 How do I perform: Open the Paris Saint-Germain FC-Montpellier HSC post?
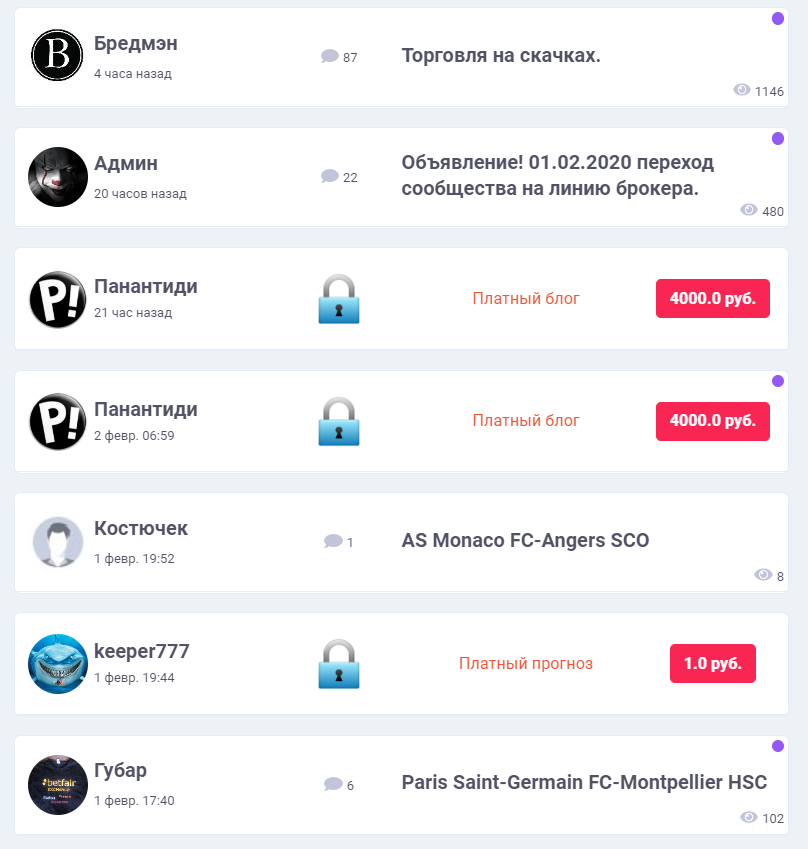(x=584, y=782)
